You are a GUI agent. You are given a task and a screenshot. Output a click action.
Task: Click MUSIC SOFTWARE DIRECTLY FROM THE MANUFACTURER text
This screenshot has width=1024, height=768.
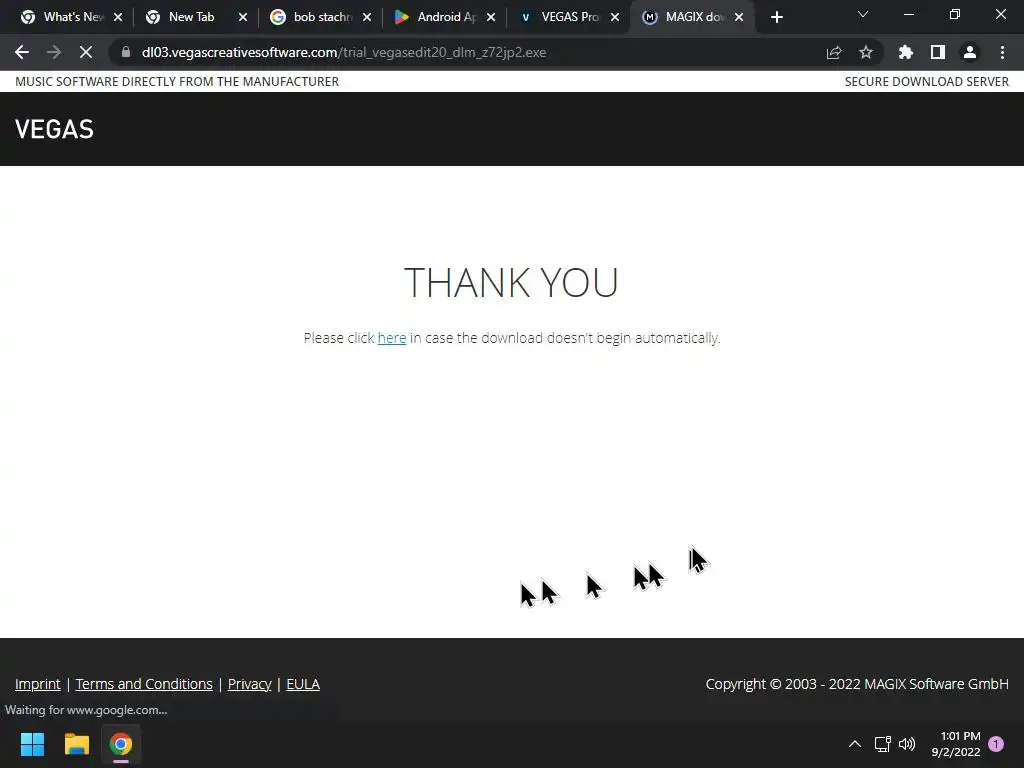(177, 82)
